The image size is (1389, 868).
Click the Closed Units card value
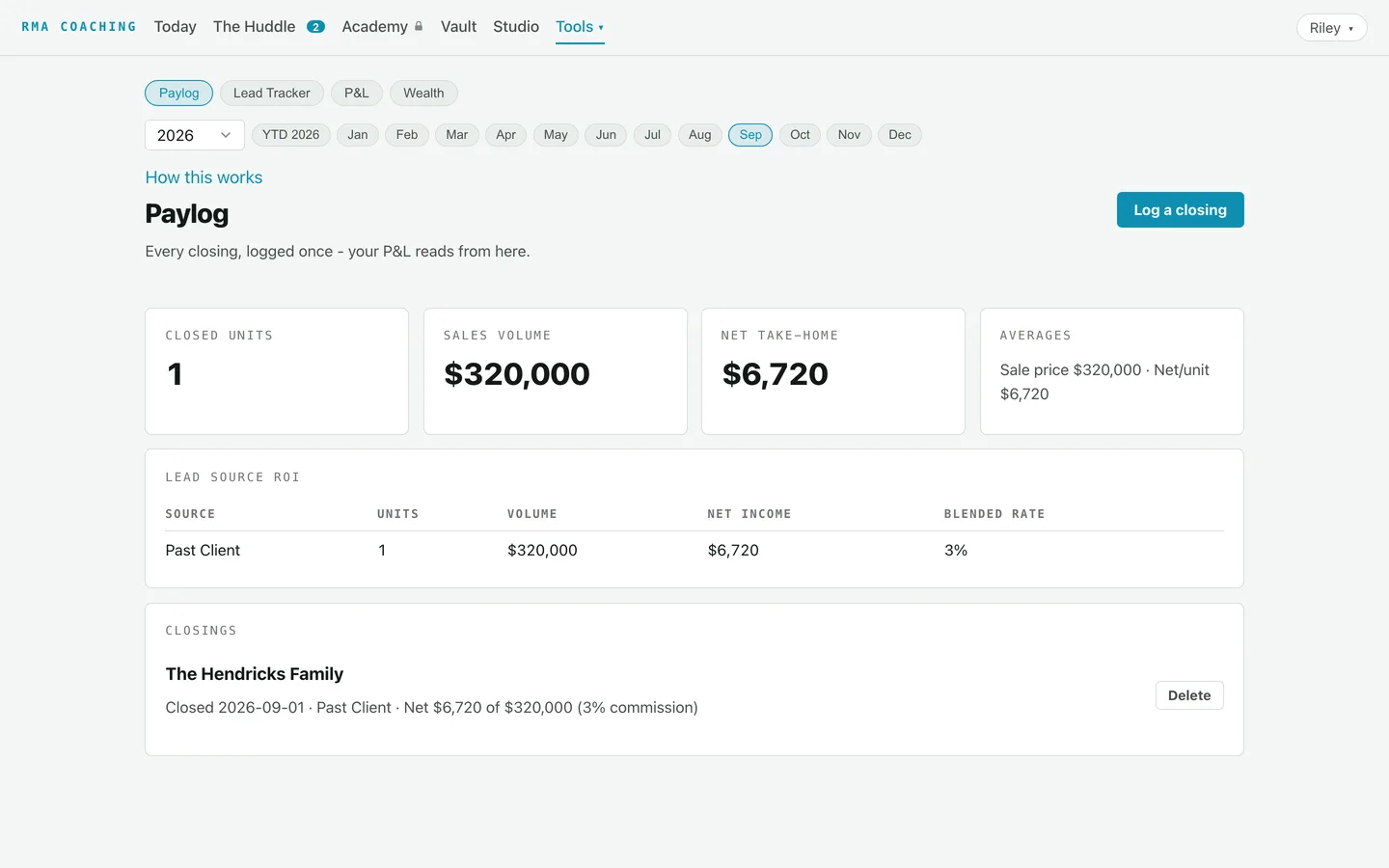coord(175,374)
